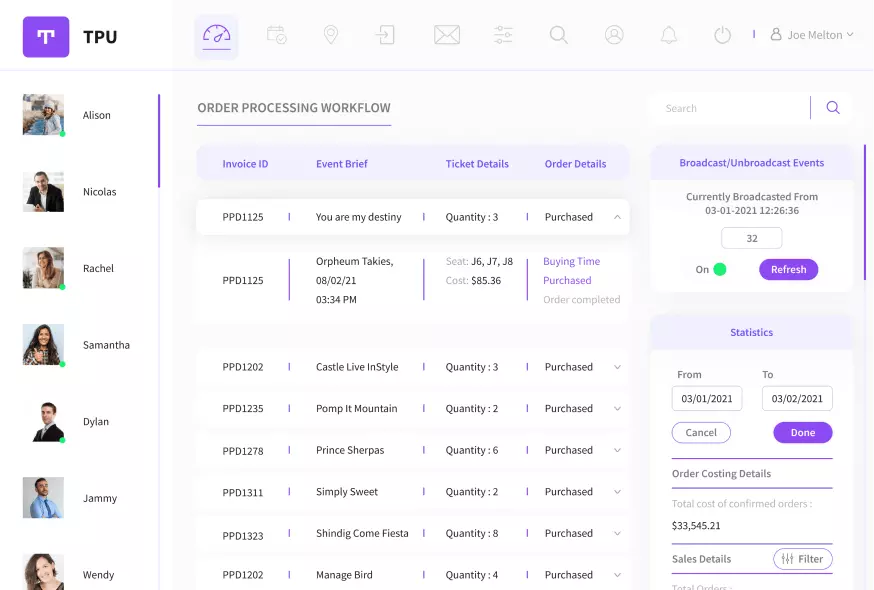This screenshot has width=874, height=590.
Task: Open the dashboard speedometer icon
Action: tap(216, 35)
